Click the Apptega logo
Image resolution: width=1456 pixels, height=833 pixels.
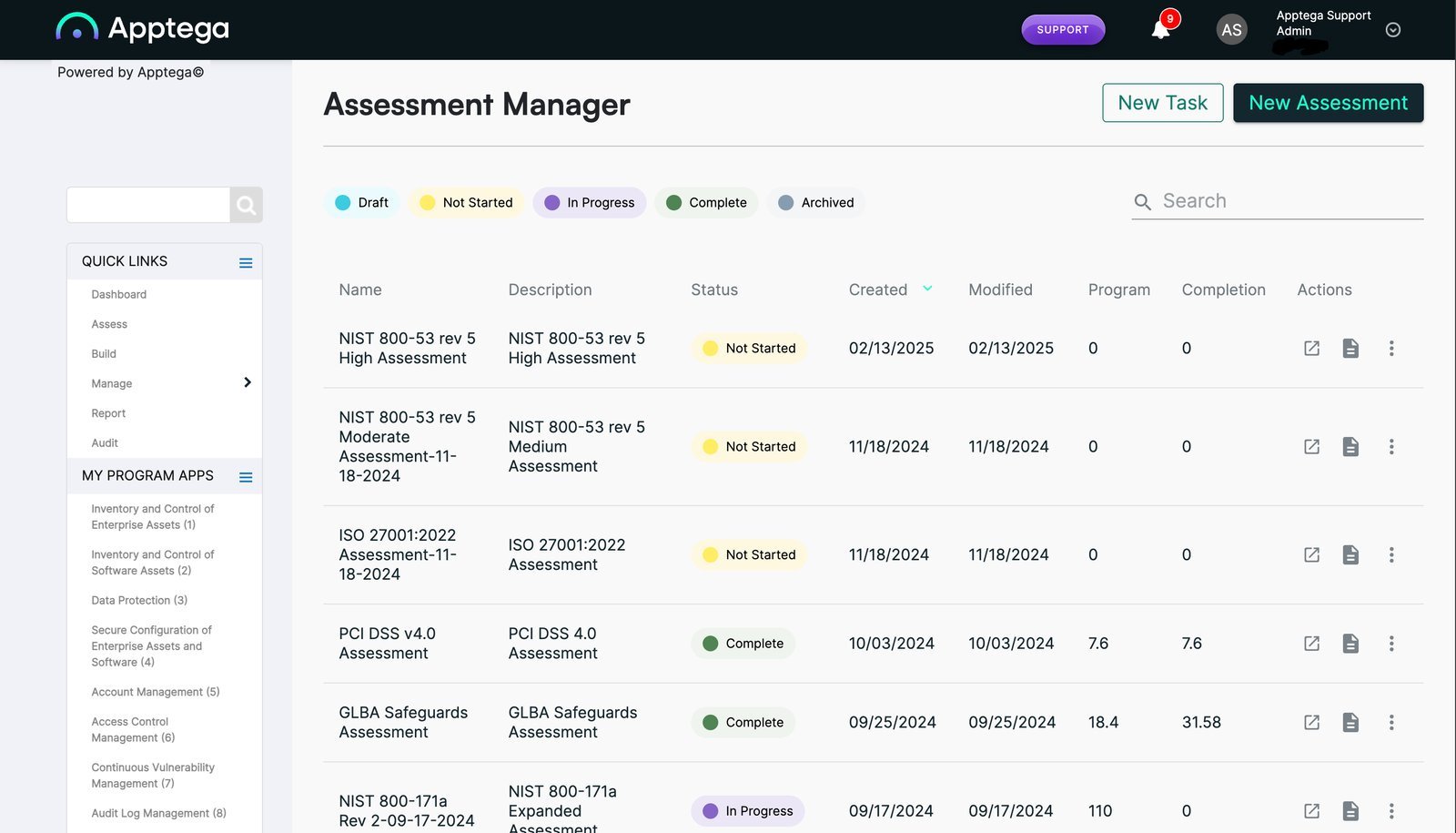(142, 28)
